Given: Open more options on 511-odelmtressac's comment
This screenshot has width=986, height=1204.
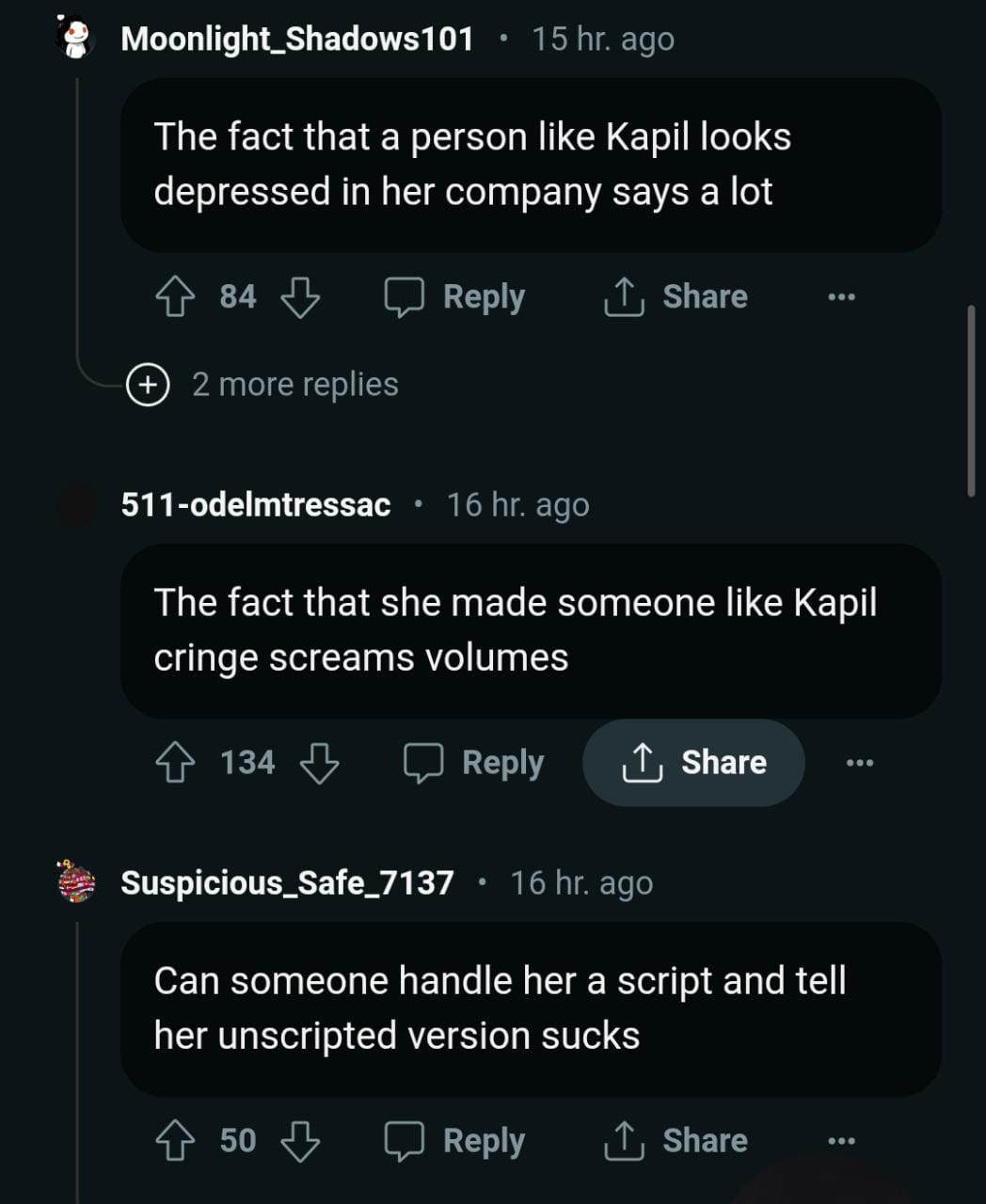Looking at the screenshot, I should click(860, 763).
